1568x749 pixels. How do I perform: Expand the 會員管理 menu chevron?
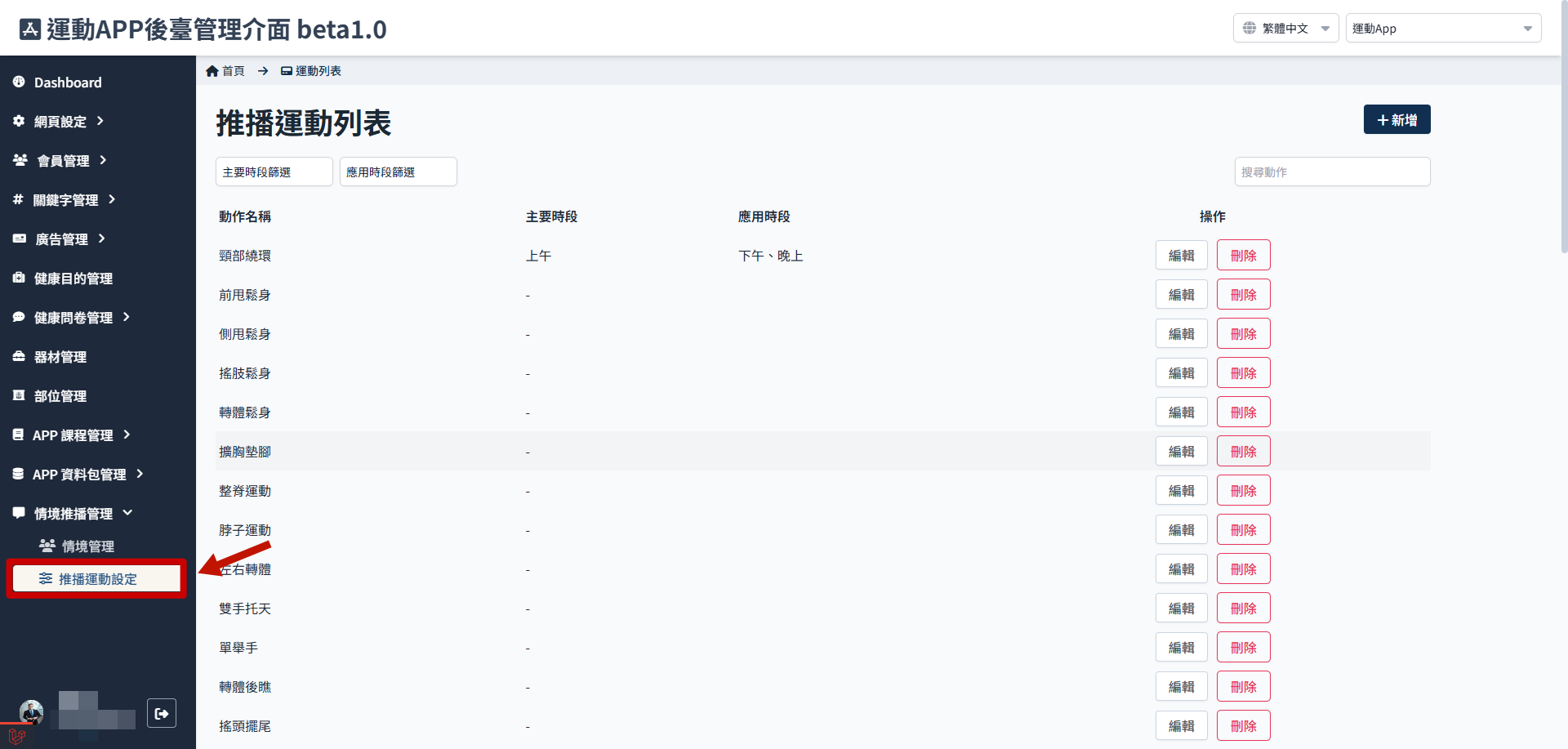(103, 160)
